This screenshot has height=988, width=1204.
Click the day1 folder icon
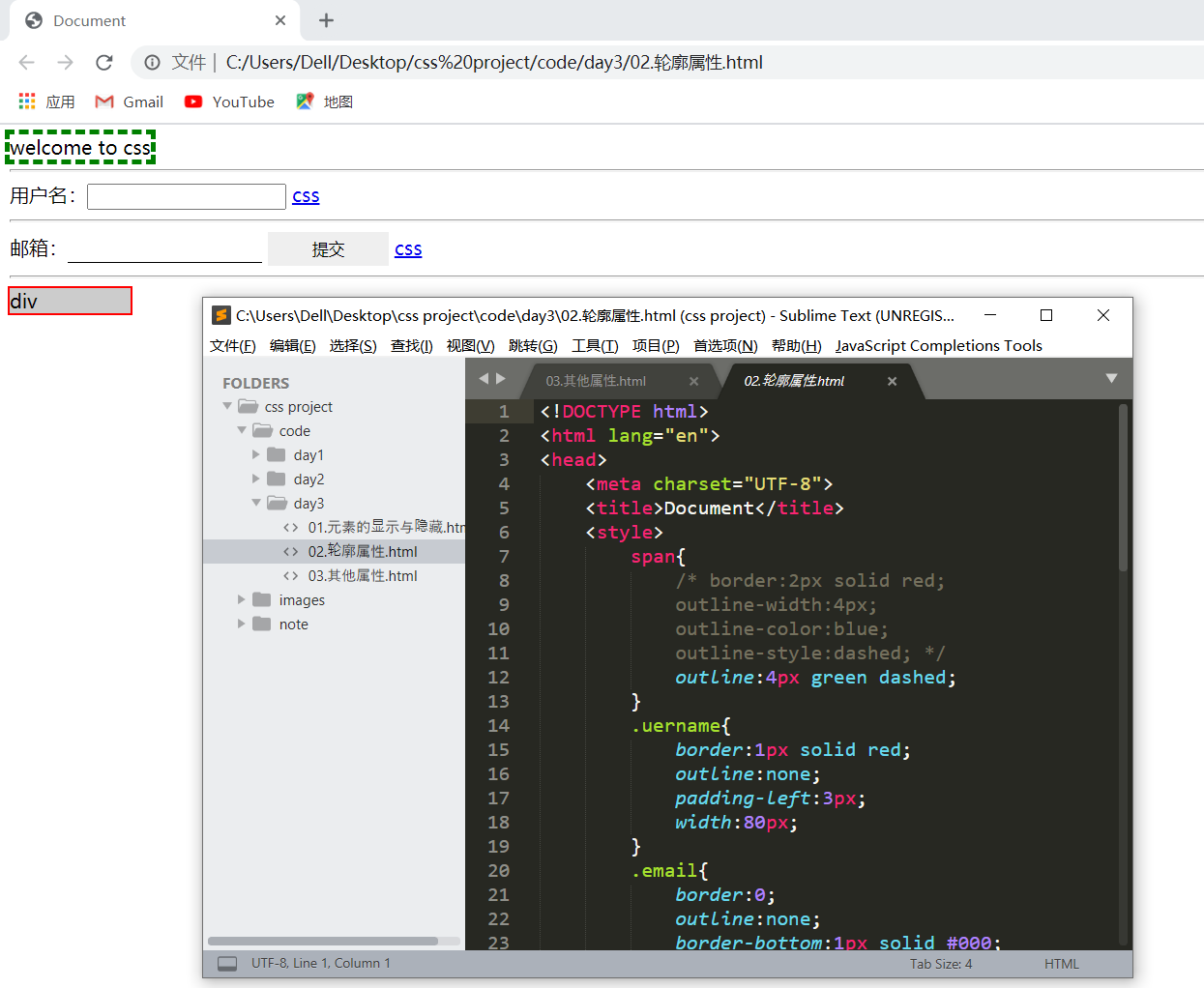pos(277,454)
